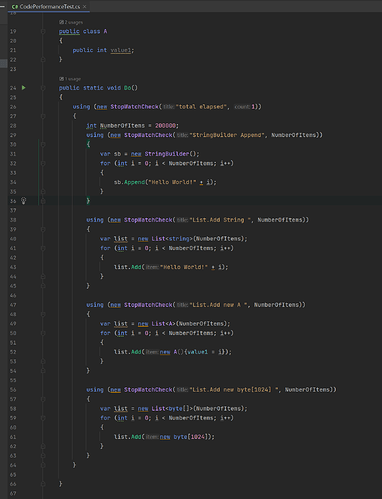The width and height of the screenshot is (382, 499).
Task: Click 'StopWatchCheck' on line 56
Action: click(x=148, y=390)
